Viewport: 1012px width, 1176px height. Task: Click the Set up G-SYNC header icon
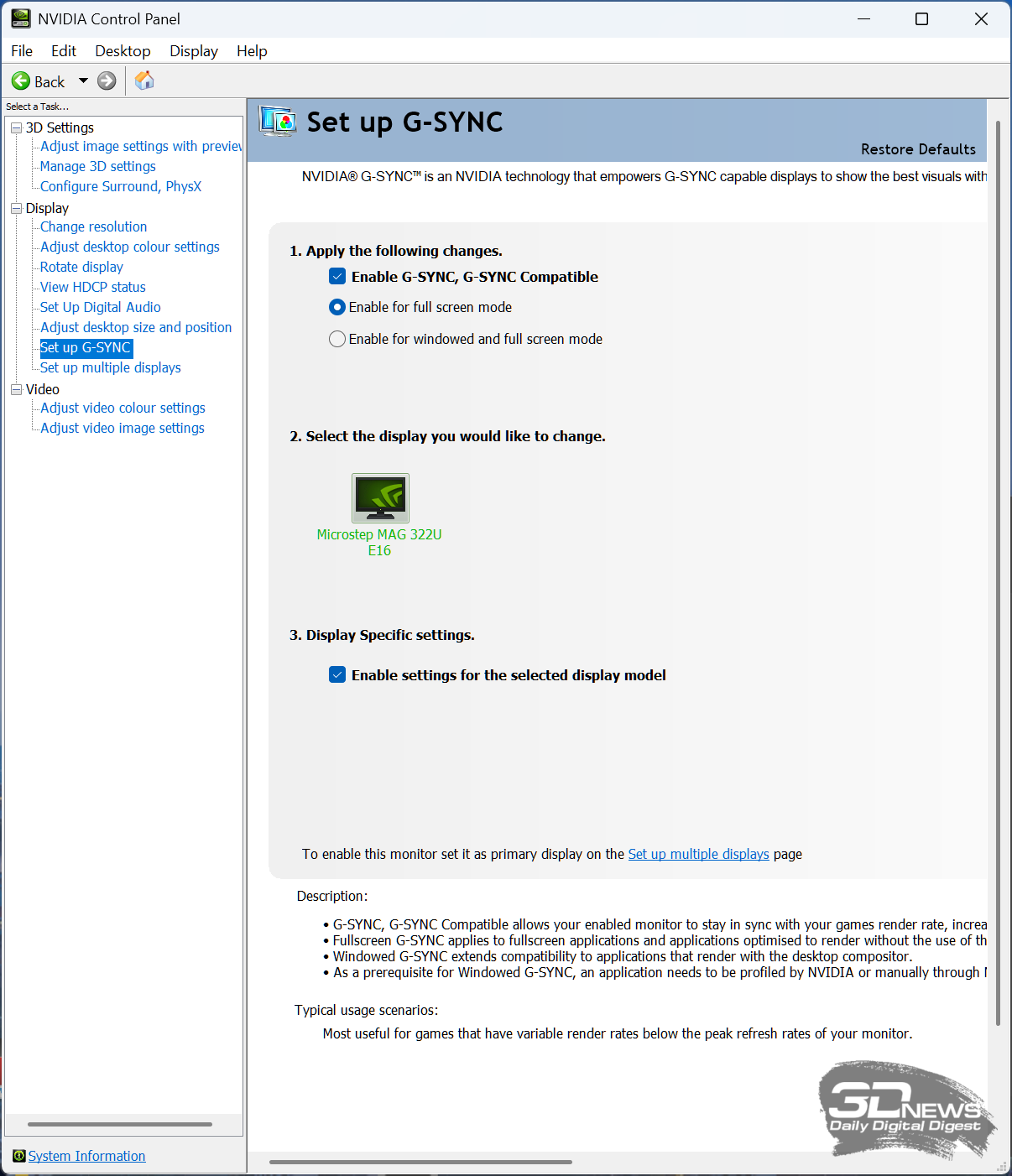278,122
